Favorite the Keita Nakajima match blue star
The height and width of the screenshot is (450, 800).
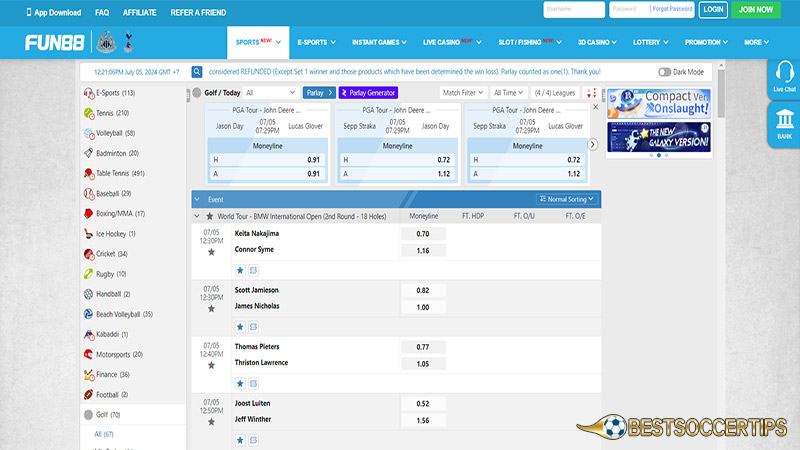(240, 270)
